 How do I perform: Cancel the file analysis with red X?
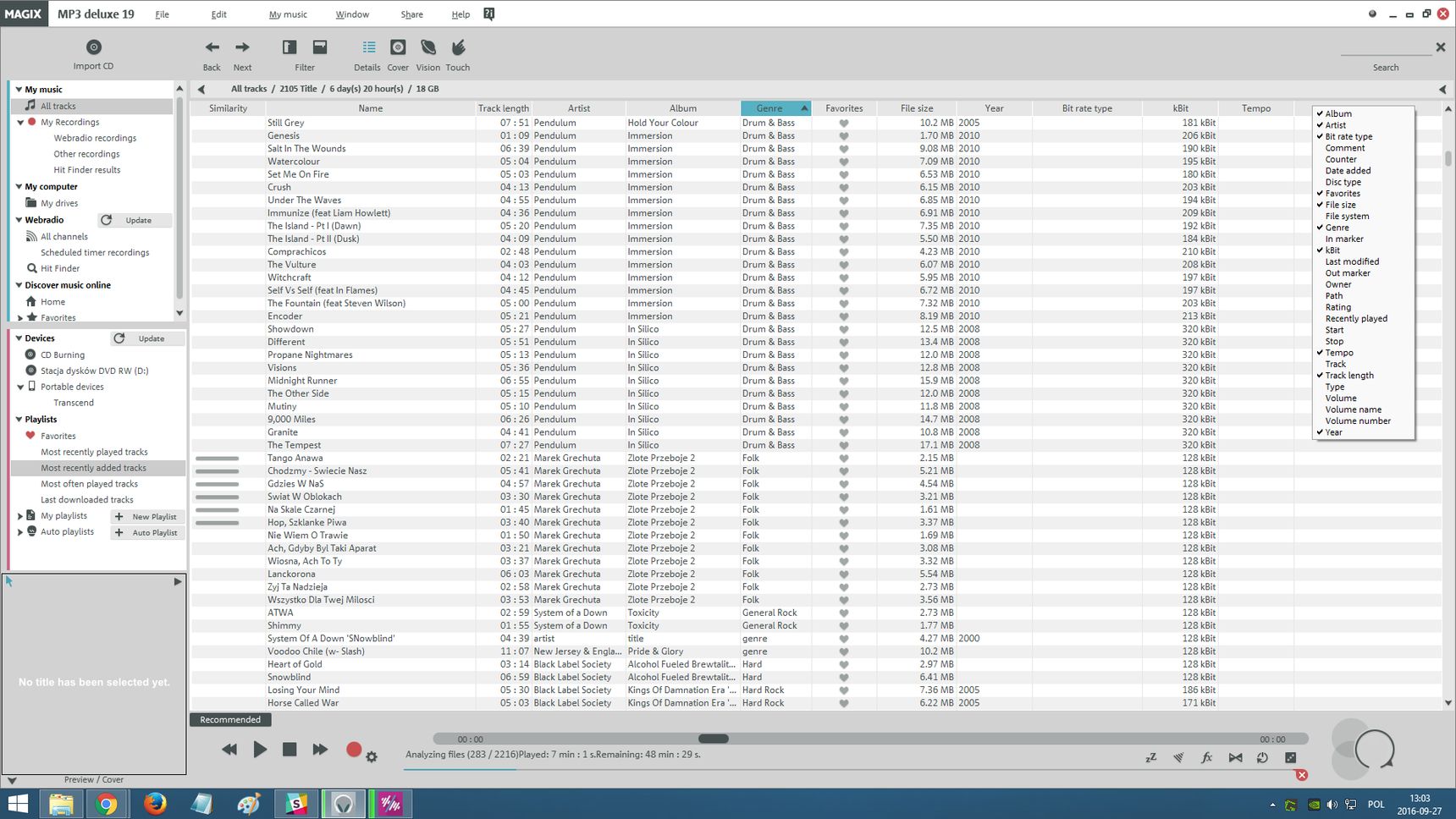(1302, 775)
